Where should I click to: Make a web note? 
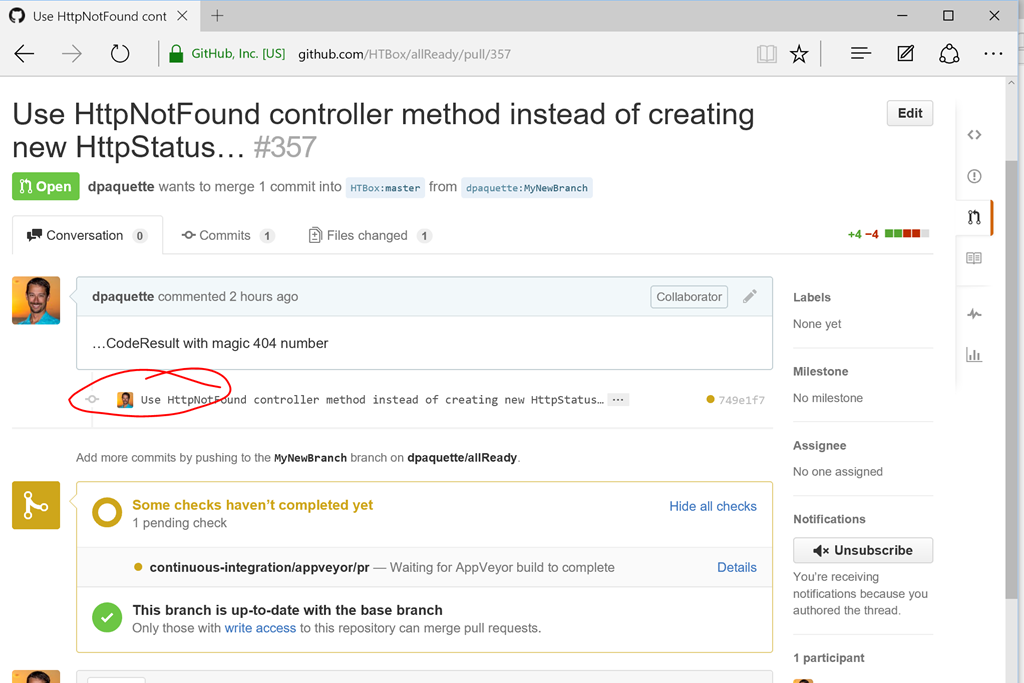pos(905,54)
